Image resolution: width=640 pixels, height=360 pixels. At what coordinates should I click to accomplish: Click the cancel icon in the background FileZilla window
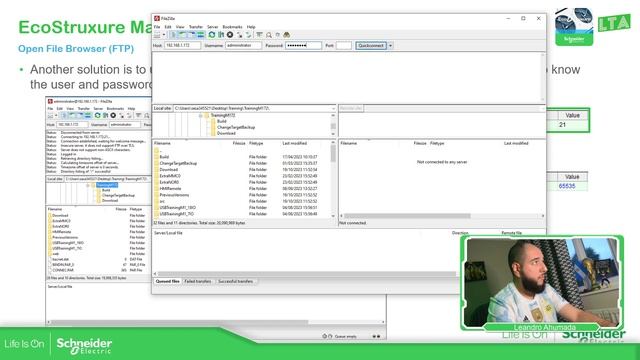point(113,116)
